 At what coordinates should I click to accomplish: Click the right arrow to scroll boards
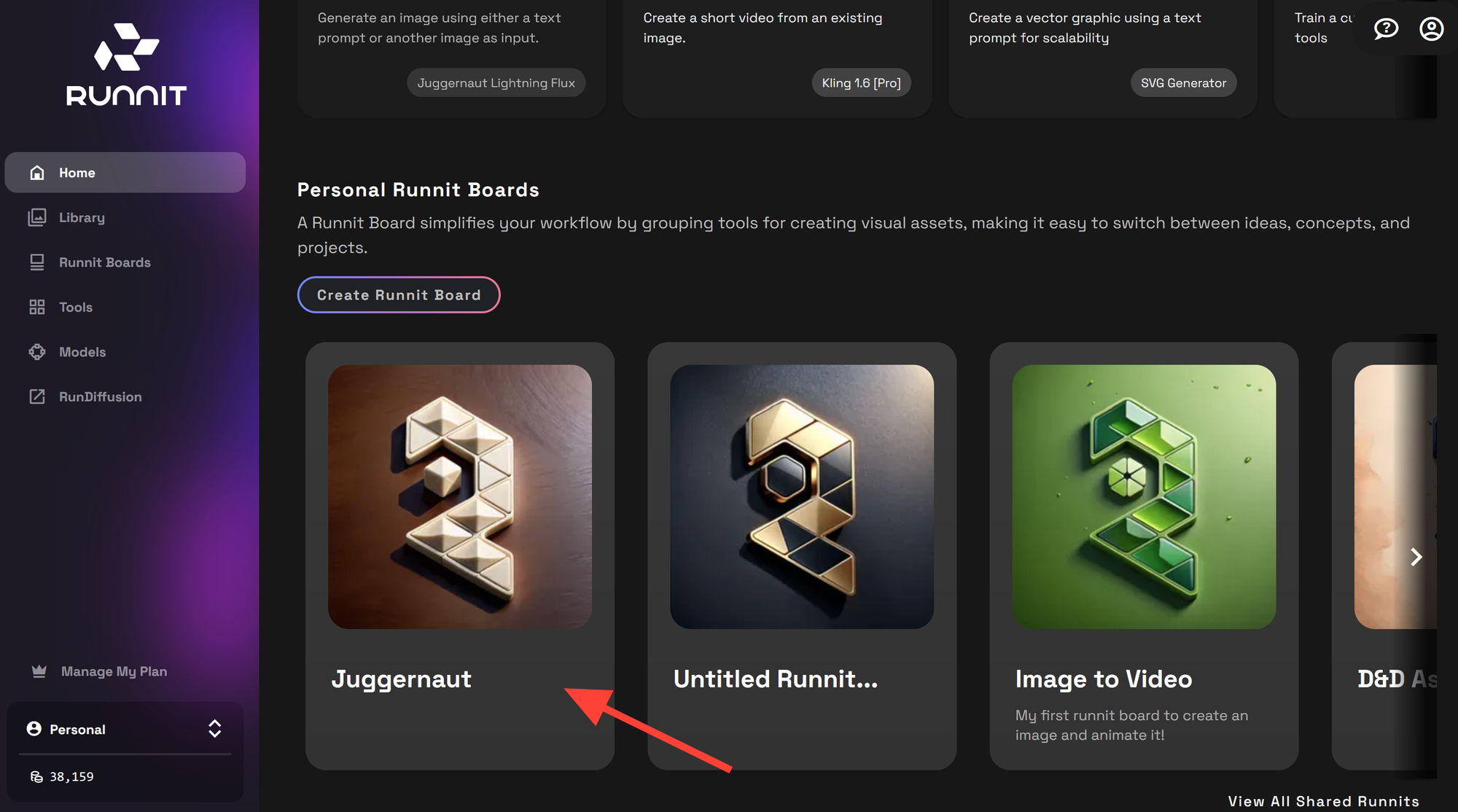1416,556
